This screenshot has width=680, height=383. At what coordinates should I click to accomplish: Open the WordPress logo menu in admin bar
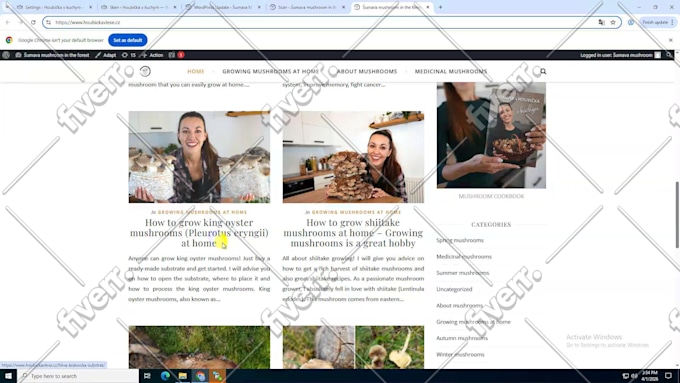click(x=6, y=55)
